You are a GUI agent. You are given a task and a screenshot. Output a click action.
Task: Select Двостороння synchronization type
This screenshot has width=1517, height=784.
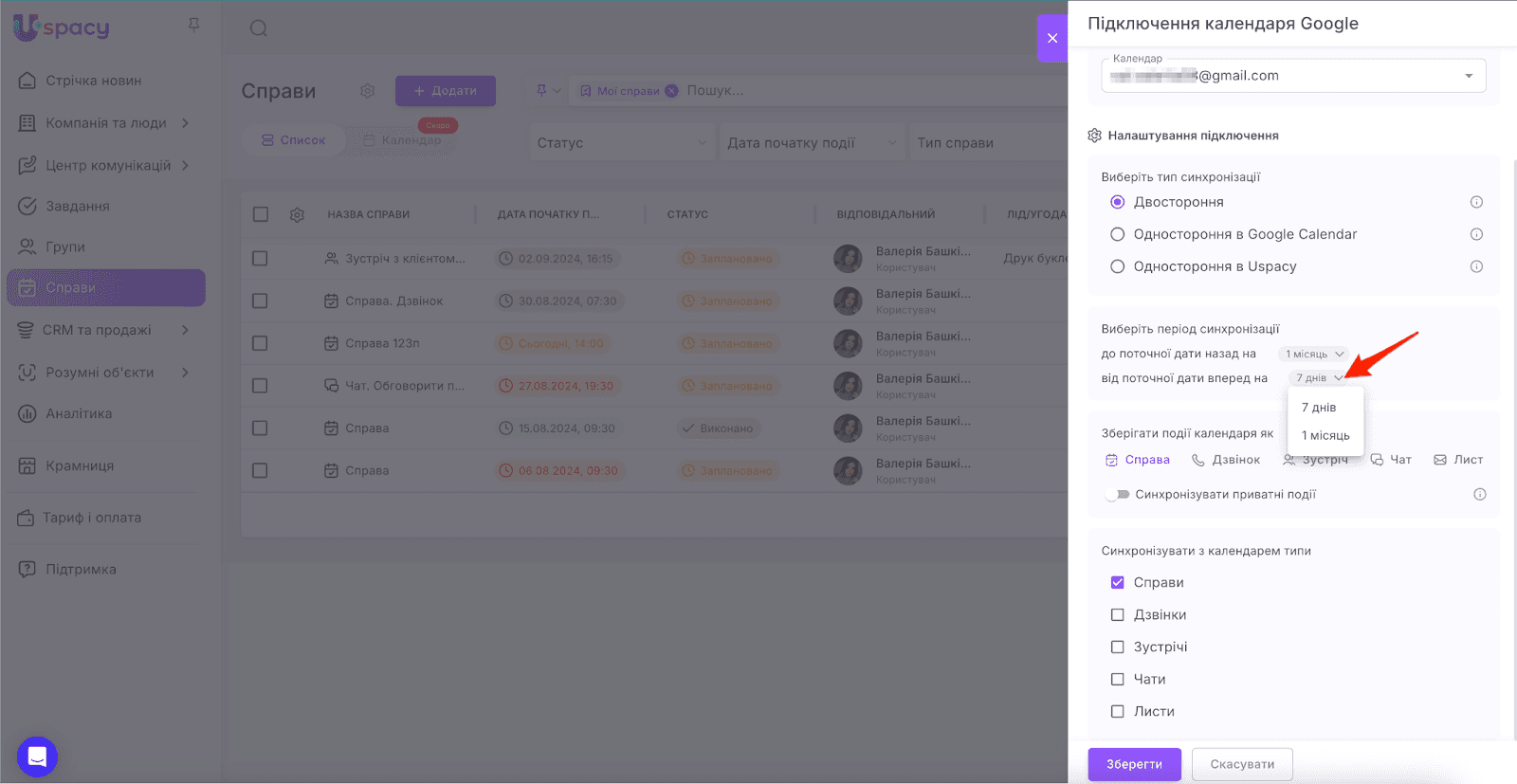(x=1118, y=202)
